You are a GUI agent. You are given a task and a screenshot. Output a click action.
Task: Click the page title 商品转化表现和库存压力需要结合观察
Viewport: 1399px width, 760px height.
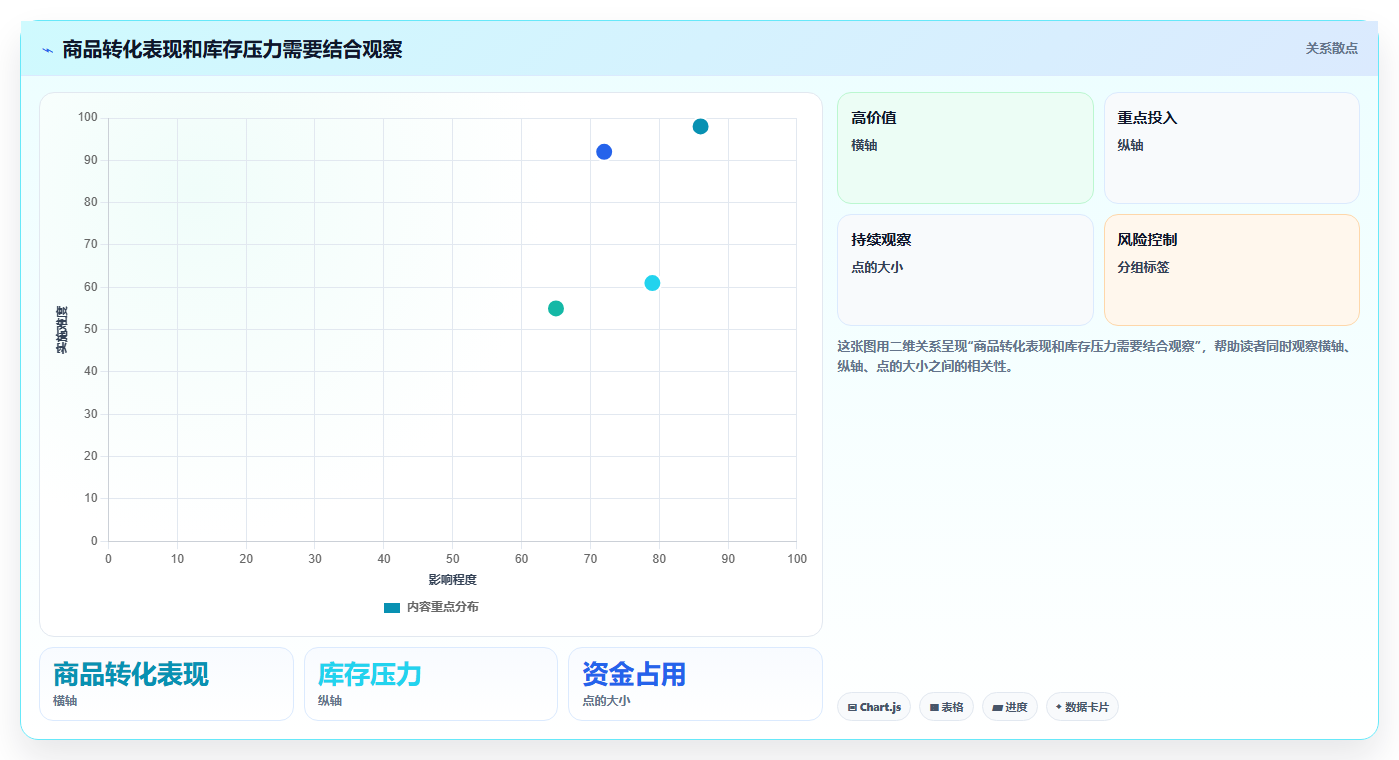(232, 49)
